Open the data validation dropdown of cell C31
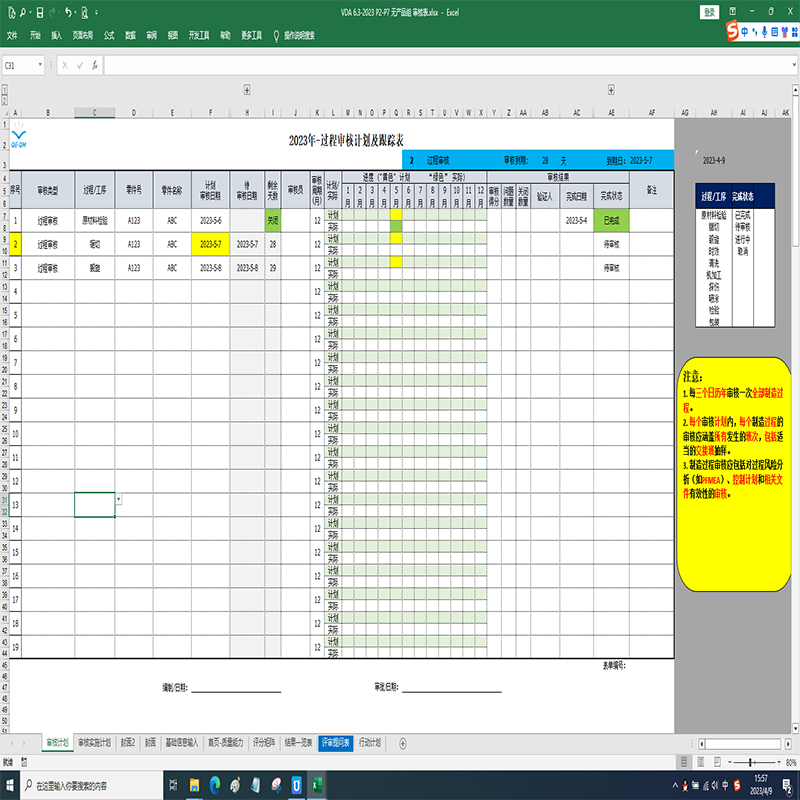800x800 pixels. [119, 499]
